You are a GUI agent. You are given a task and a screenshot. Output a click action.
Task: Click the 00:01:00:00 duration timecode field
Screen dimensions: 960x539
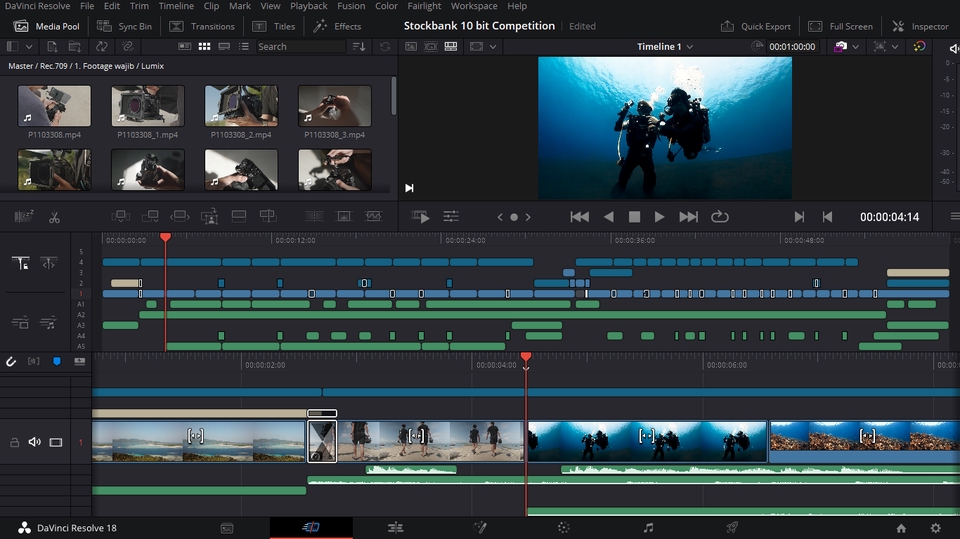point(792,47)
